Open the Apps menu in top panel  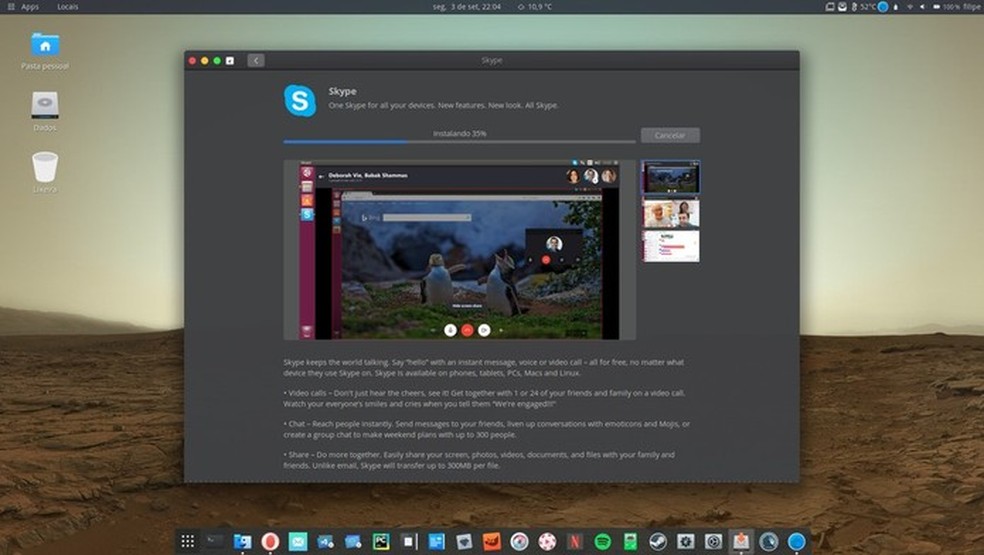click(x=23, y=7)
